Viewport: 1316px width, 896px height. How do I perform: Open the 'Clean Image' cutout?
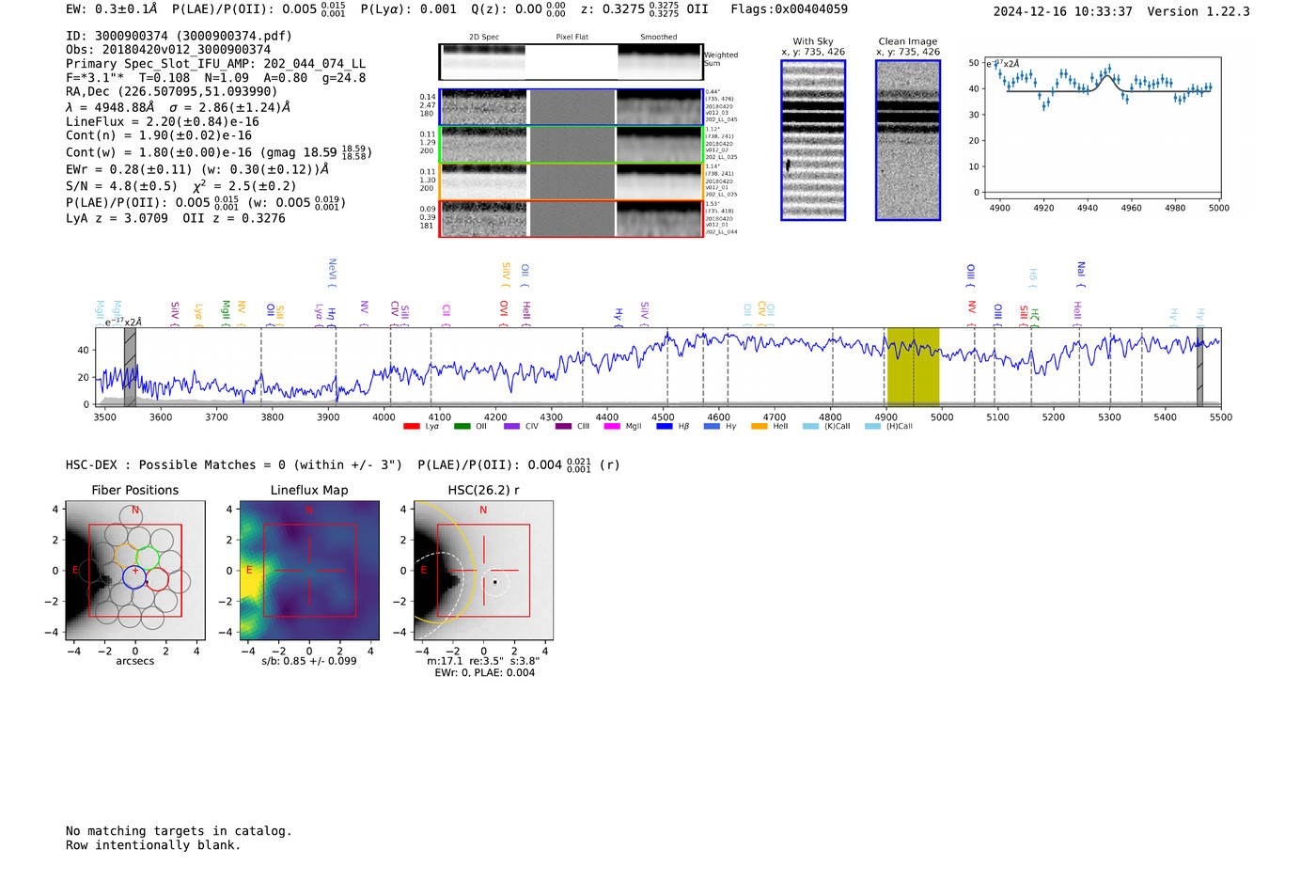tap(908, 140)
